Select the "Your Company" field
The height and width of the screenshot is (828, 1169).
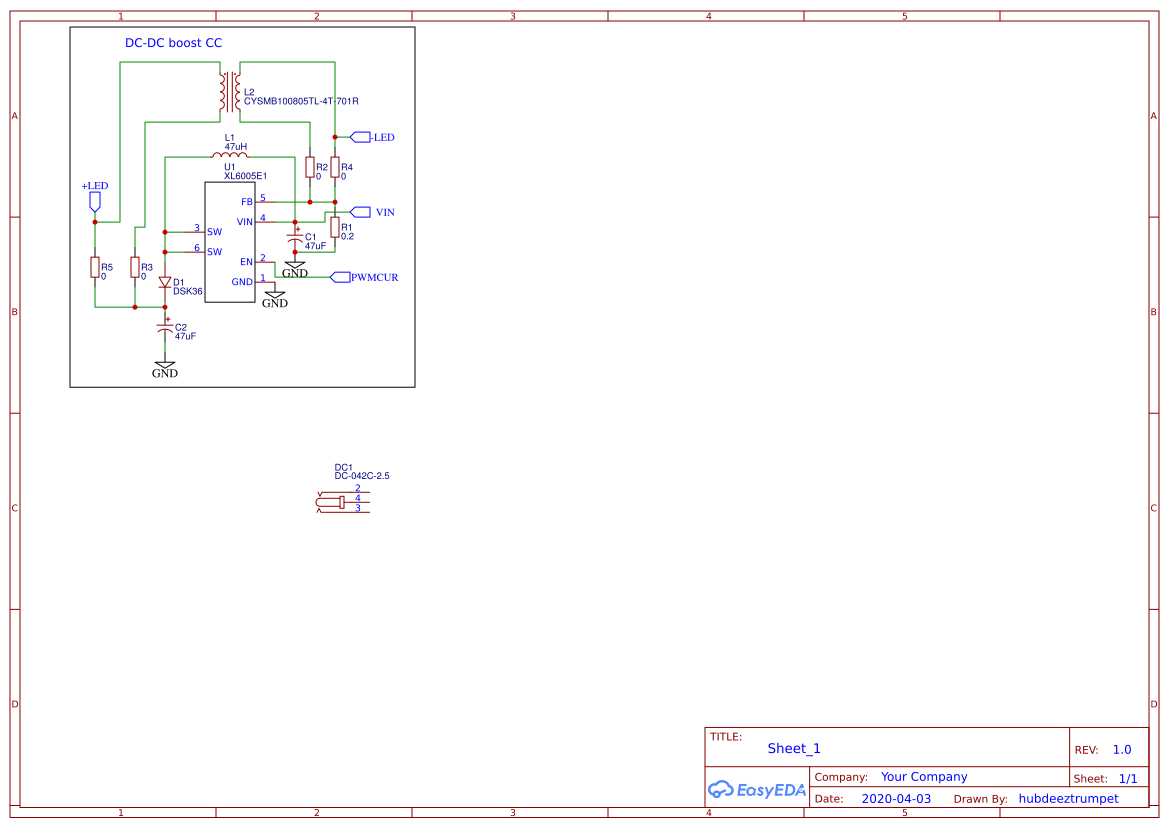(x=924, y=777)
